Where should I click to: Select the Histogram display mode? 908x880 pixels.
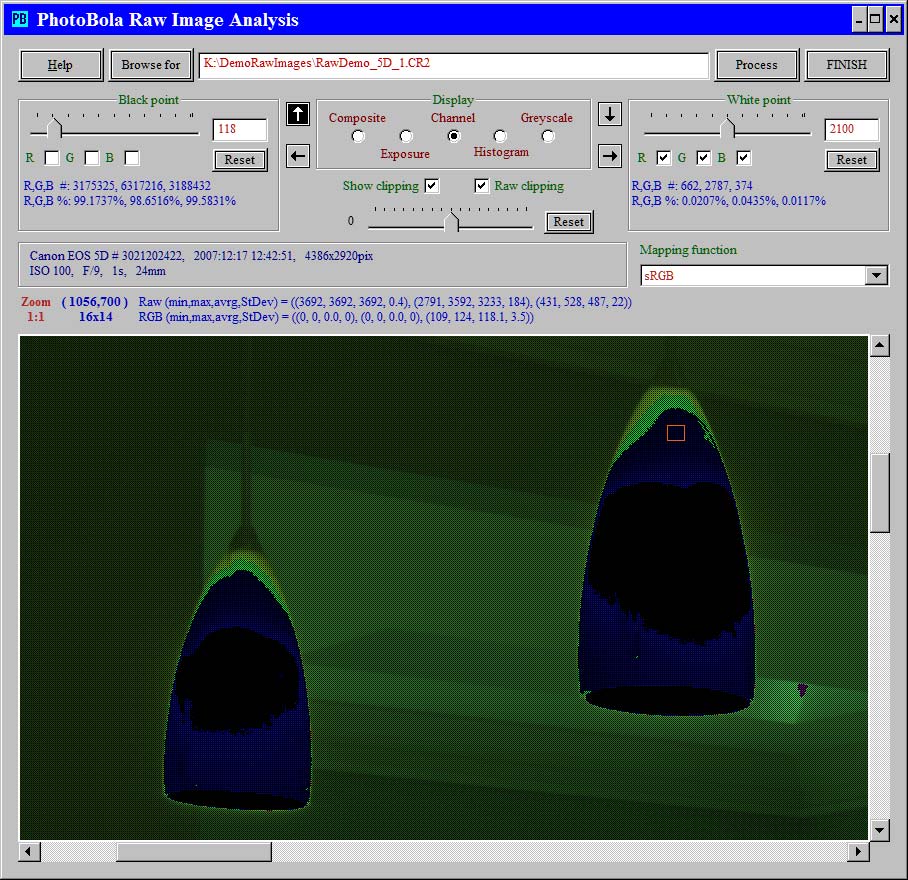click(500, 136)
